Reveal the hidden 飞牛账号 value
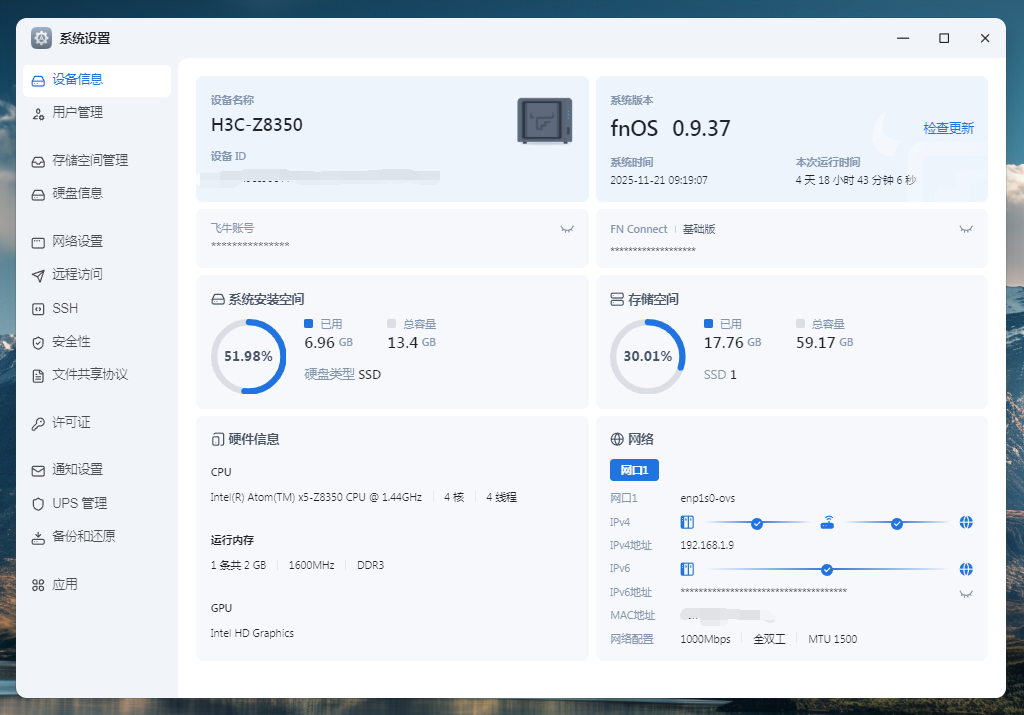Image resolution: width=1024 pixels, height=715 pixels. (x=567, y=229)
